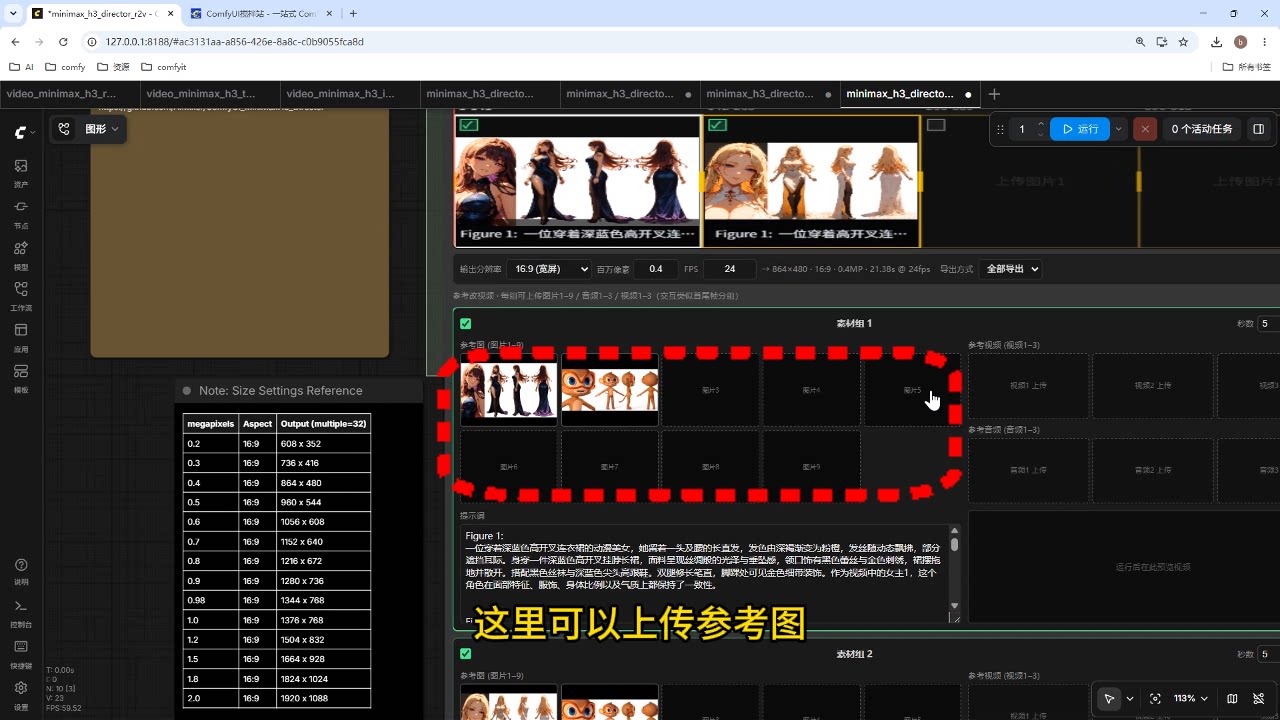Open the 模型 models sidebar panel
The width and height of the screenshot is (1280, 720).
[21, 254]
